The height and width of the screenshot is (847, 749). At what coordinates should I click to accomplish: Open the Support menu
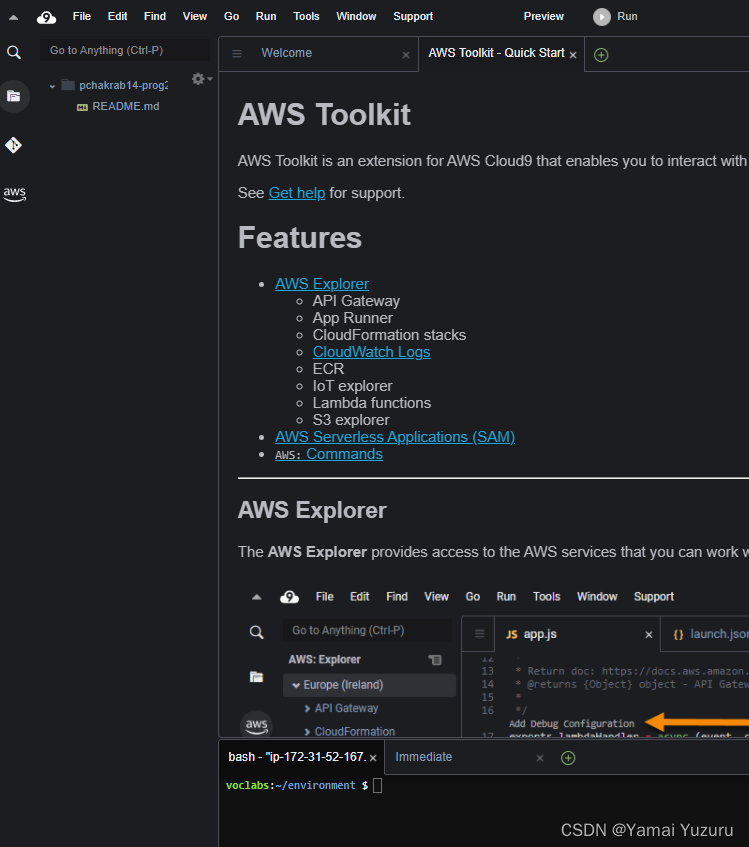(413, 17)
